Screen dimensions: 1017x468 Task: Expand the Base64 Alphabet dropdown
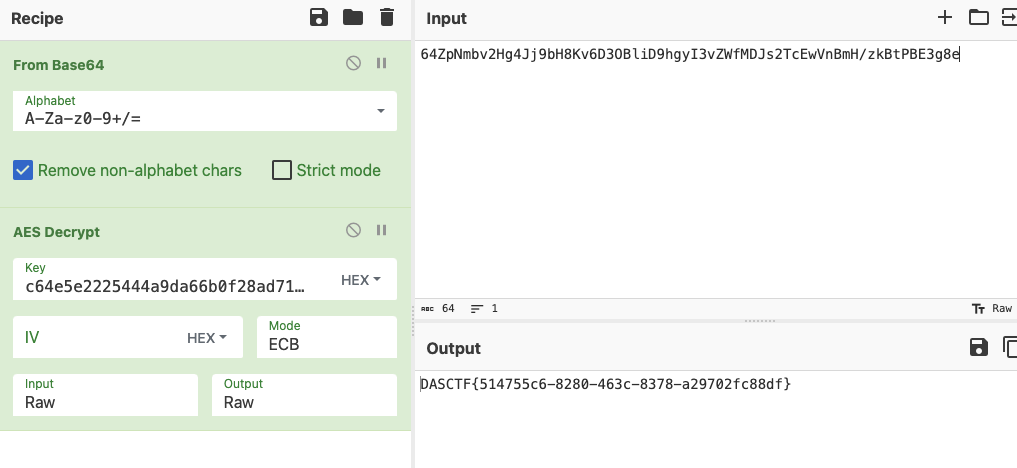(x=380, y=111)
